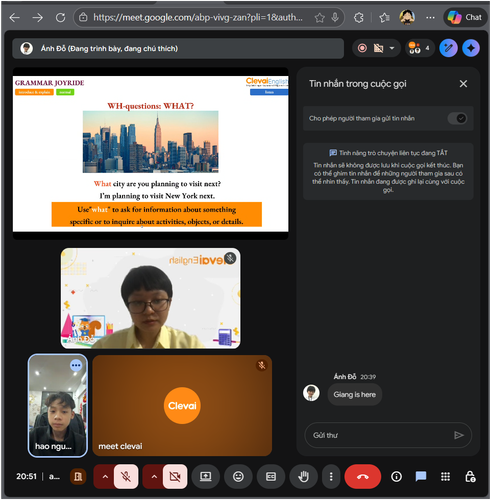This screenshot has width=491, height=500.
Task: Focus the Gửi thư message field
Action: pos(380,435)
